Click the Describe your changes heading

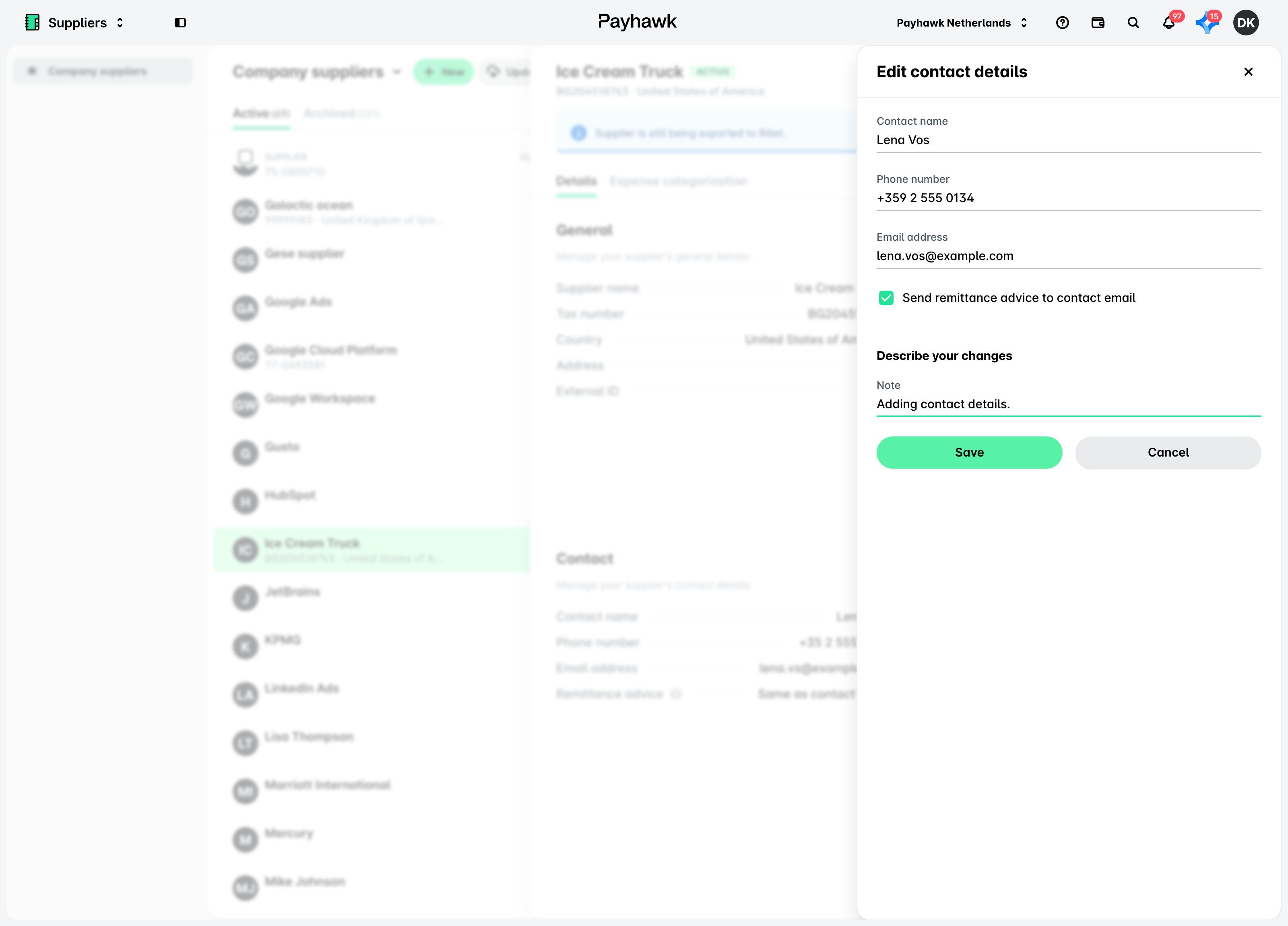tap(944, 356)
